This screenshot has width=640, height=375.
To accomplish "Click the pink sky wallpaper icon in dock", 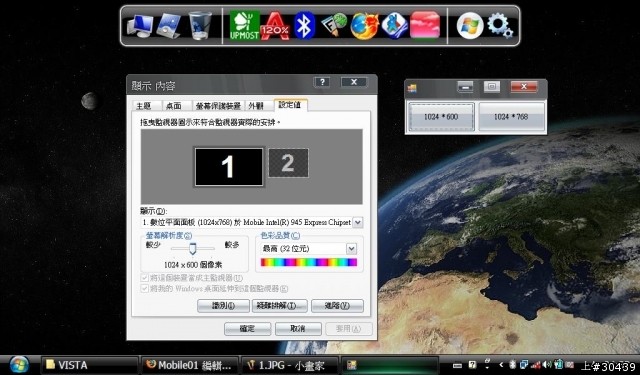I will tap(425, 25).
